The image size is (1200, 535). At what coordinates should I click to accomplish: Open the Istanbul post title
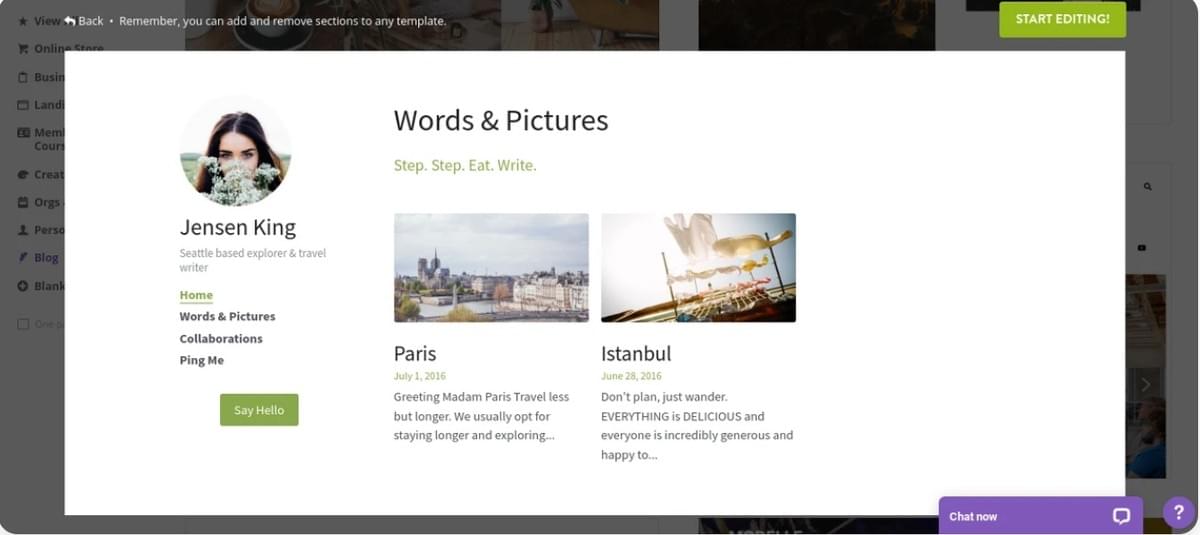636,353
